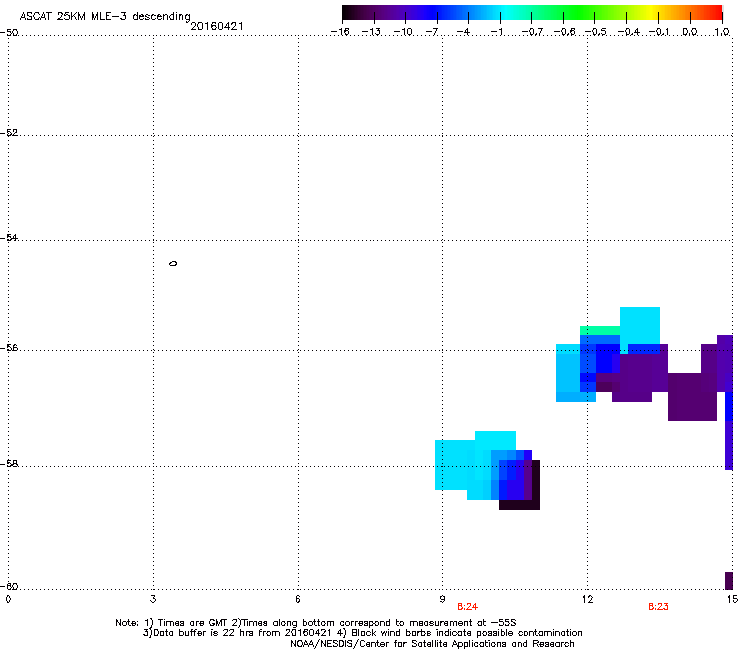Image resolution: width=740 pixels, height=650 pixels.
Task: Click the note about Data buffer is 22 hrs
Action: pos(362,633)
